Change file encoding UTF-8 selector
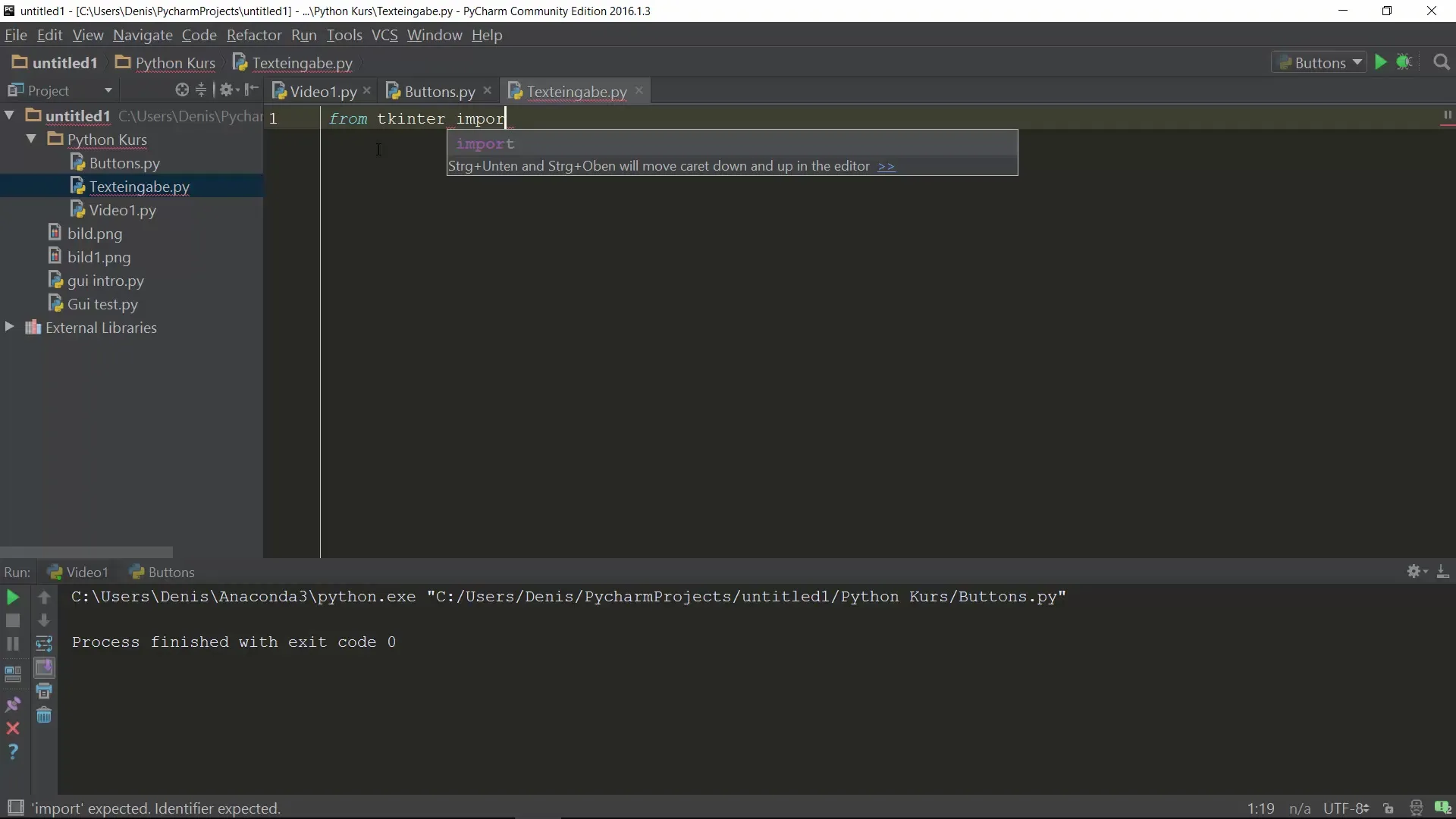The width and height of the screenshot is (1456, 819). coord(1346,808)
